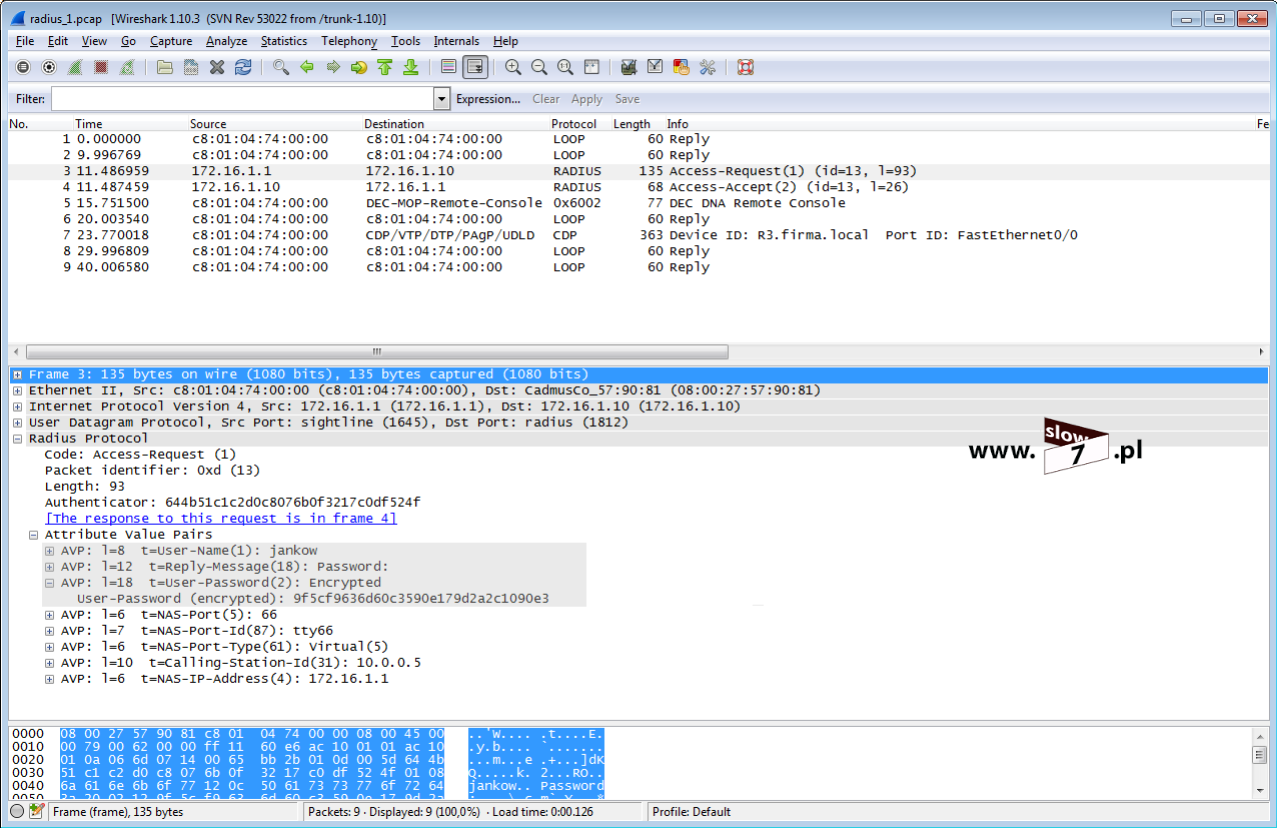Open the Internals menu
This screenshot has height=828, width=1277.
456,41
